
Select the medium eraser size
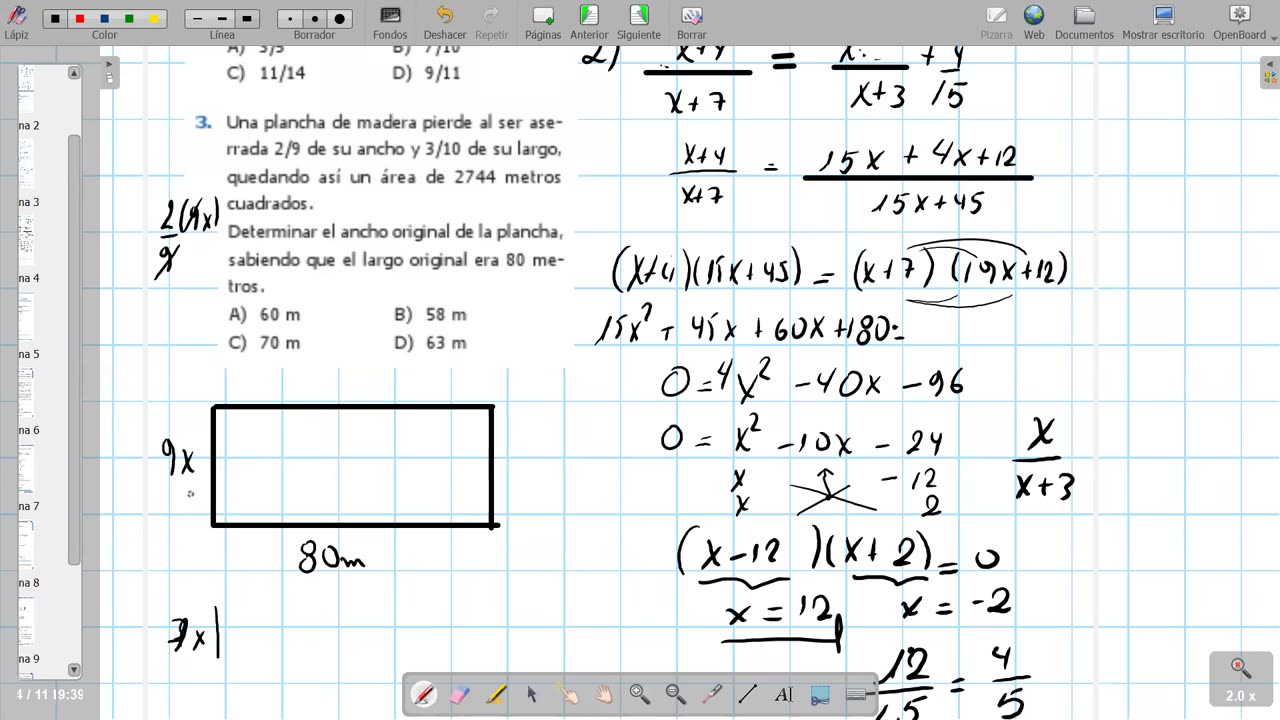315,19
